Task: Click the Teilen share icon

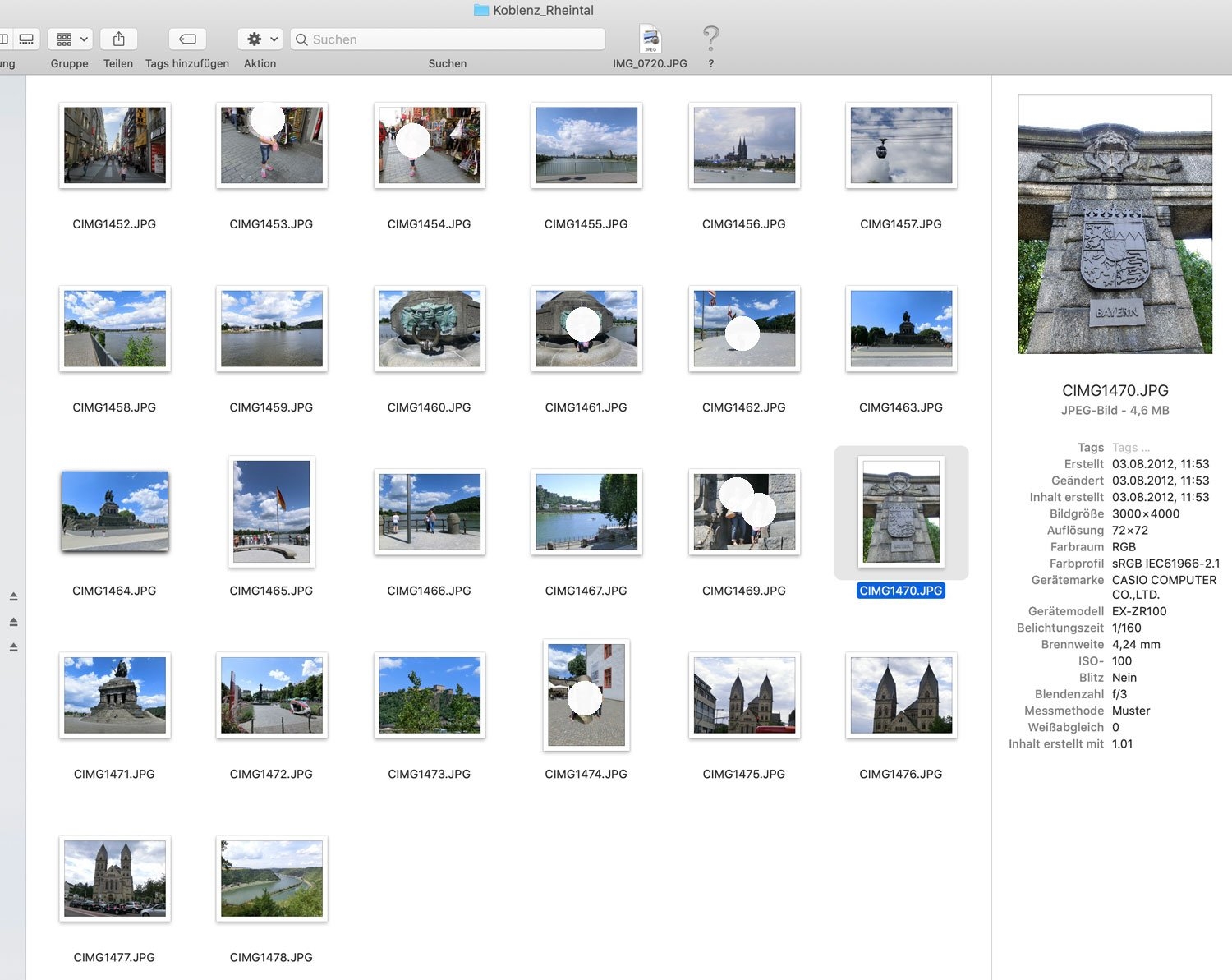Action: 118,39
